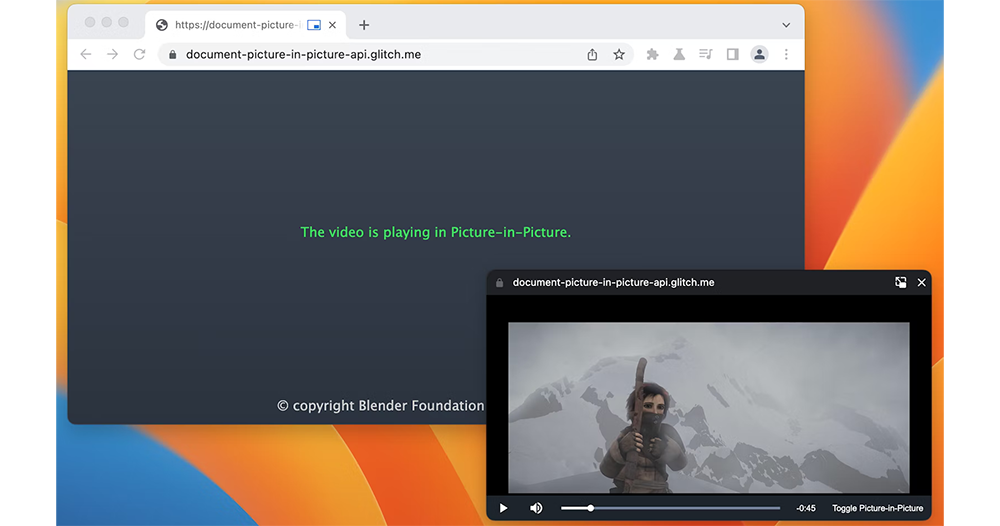The height and width of the screenshot is (526, 1000).
Task: Click the red close window traffic light
Action: (90, 22)
